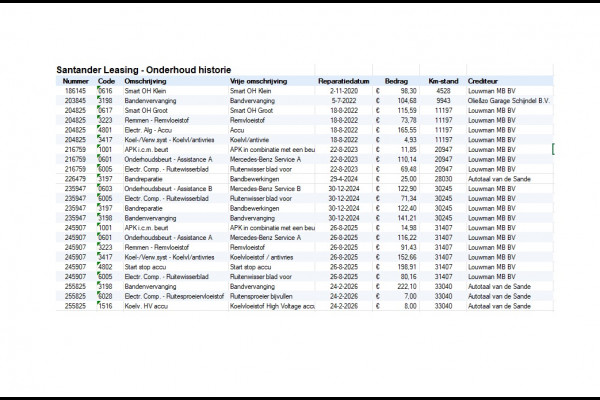This screenshot has height=400, width=600.
Task: Click code cell 4801
Action: coord(105,130)
